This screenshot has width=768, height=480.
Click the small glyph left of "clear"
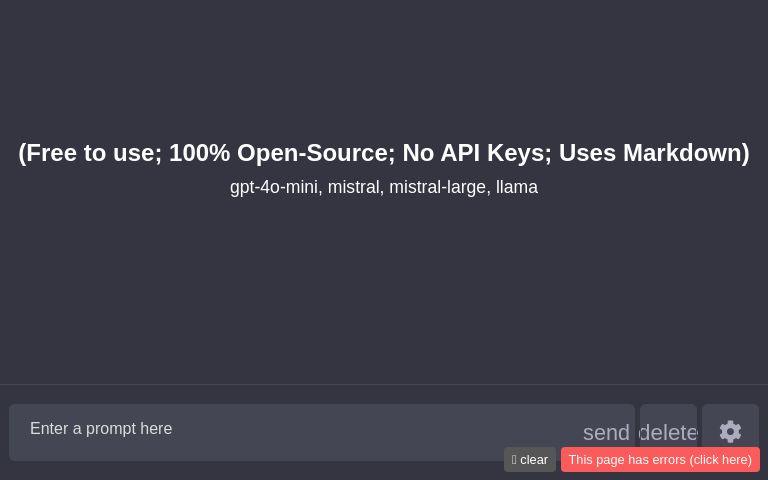click(x=514, y=460)
